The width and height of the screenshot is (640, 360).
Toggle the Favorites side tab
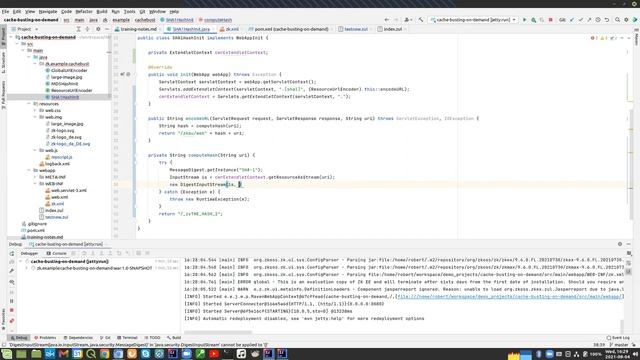point(3,319)
